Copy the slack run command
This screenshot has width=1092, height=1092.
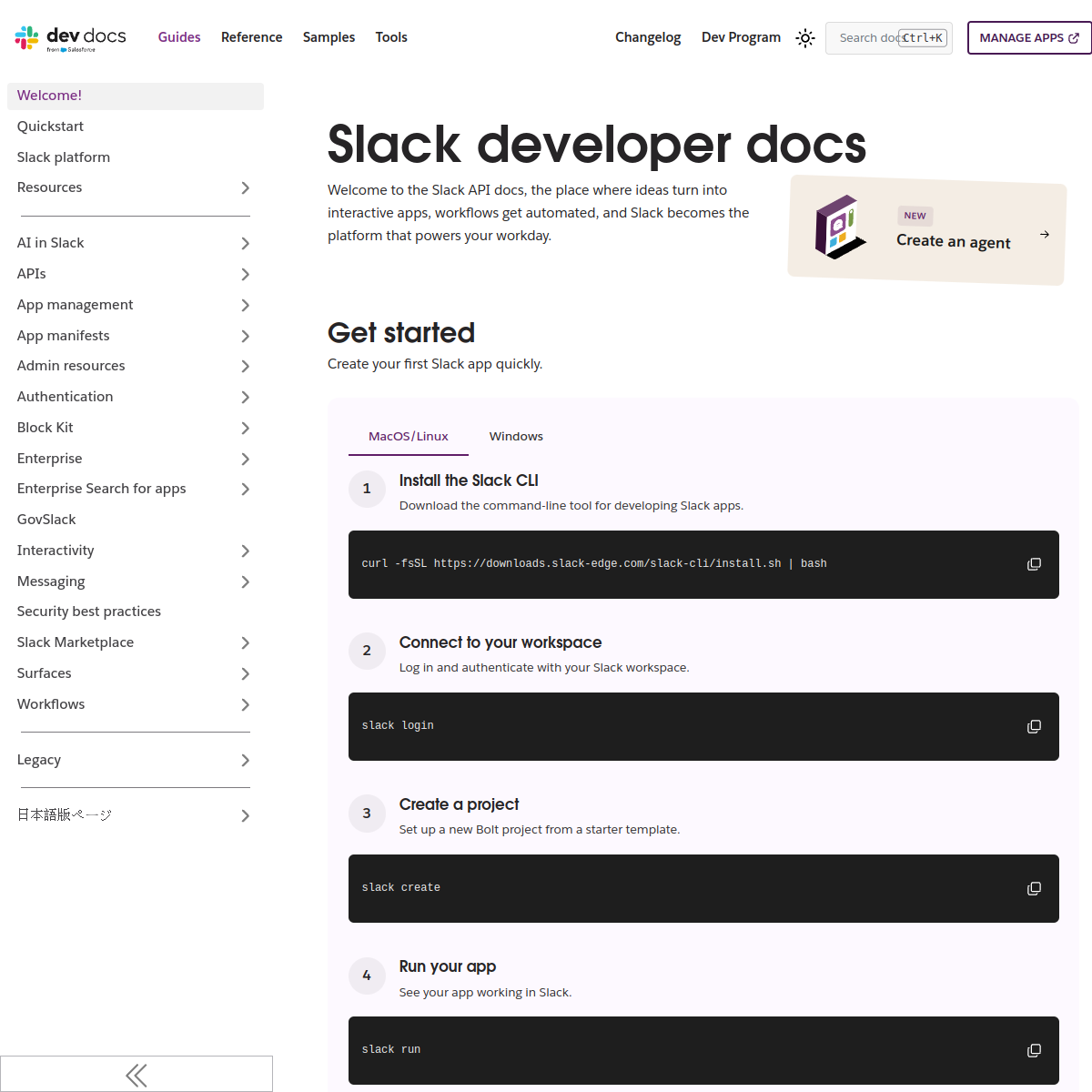coord(1034,1050)
